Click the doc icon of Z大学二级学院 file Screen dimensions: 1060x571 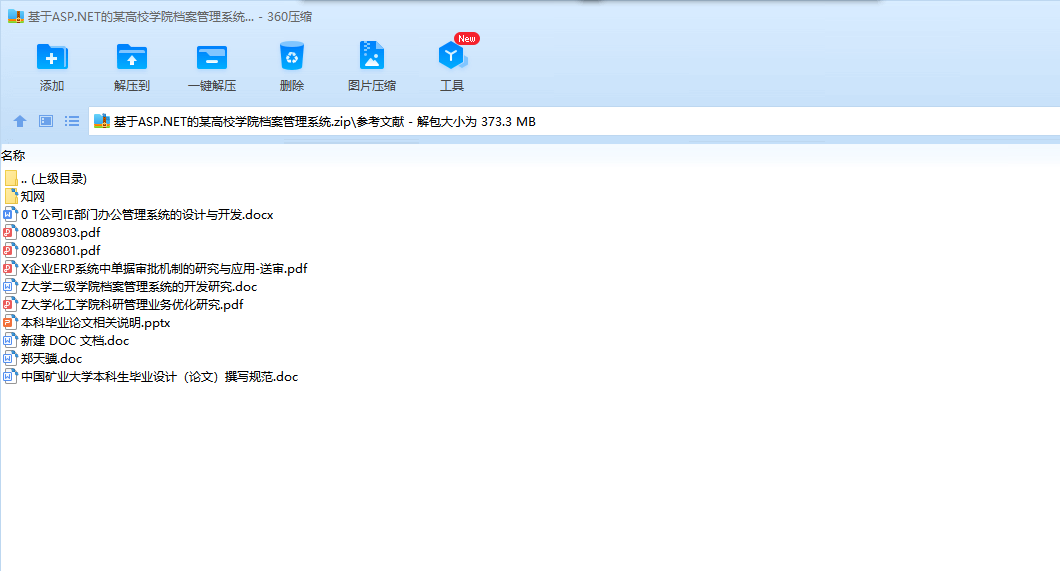tap(10, 287)
